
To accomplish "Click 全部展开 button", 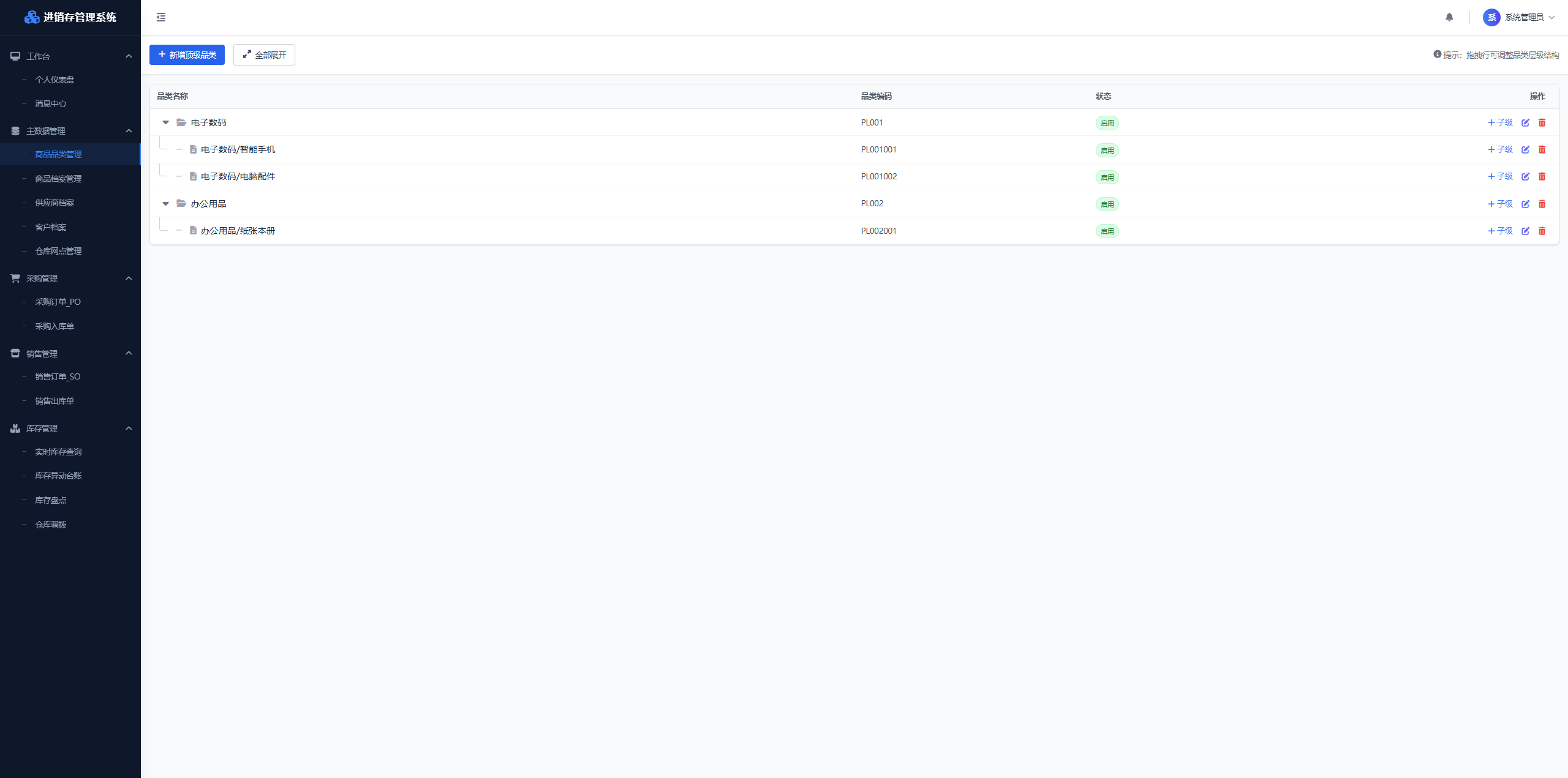I will (x=264, y=54).
